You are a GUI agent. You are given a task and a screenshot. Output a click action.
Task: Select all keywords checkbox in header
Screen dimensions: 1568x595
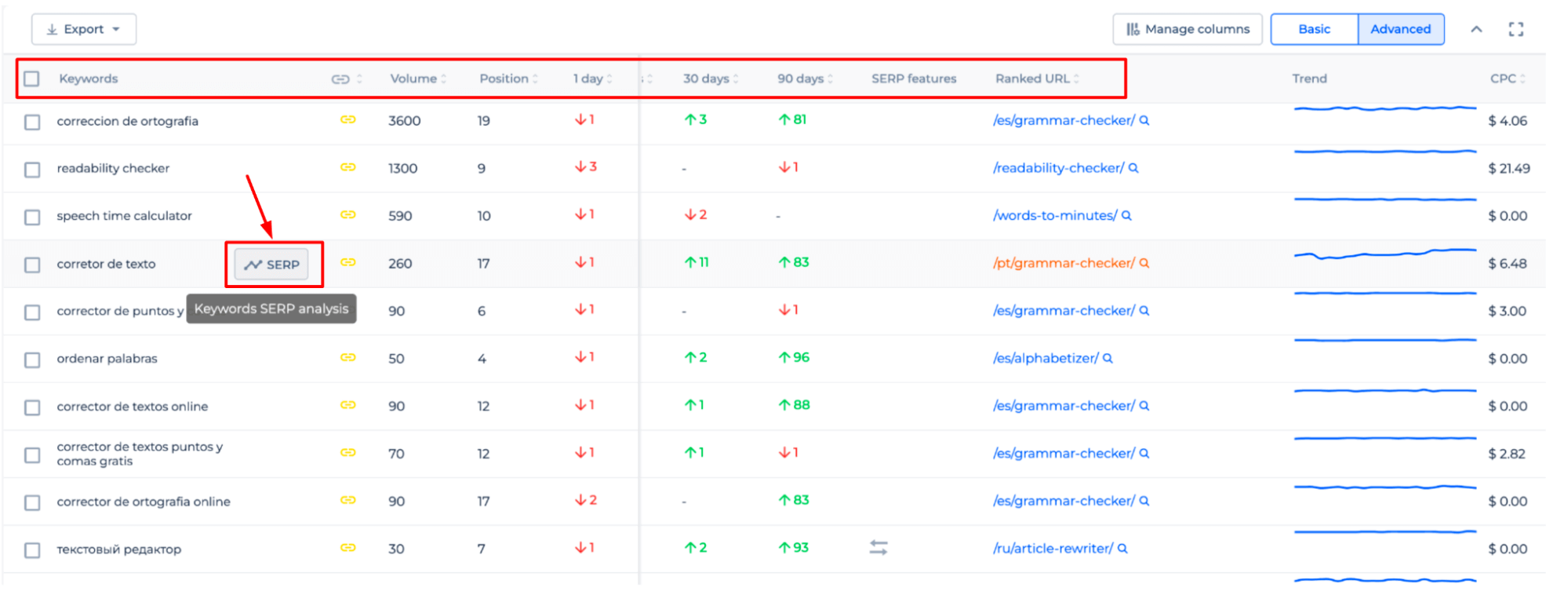click(31, 78)
